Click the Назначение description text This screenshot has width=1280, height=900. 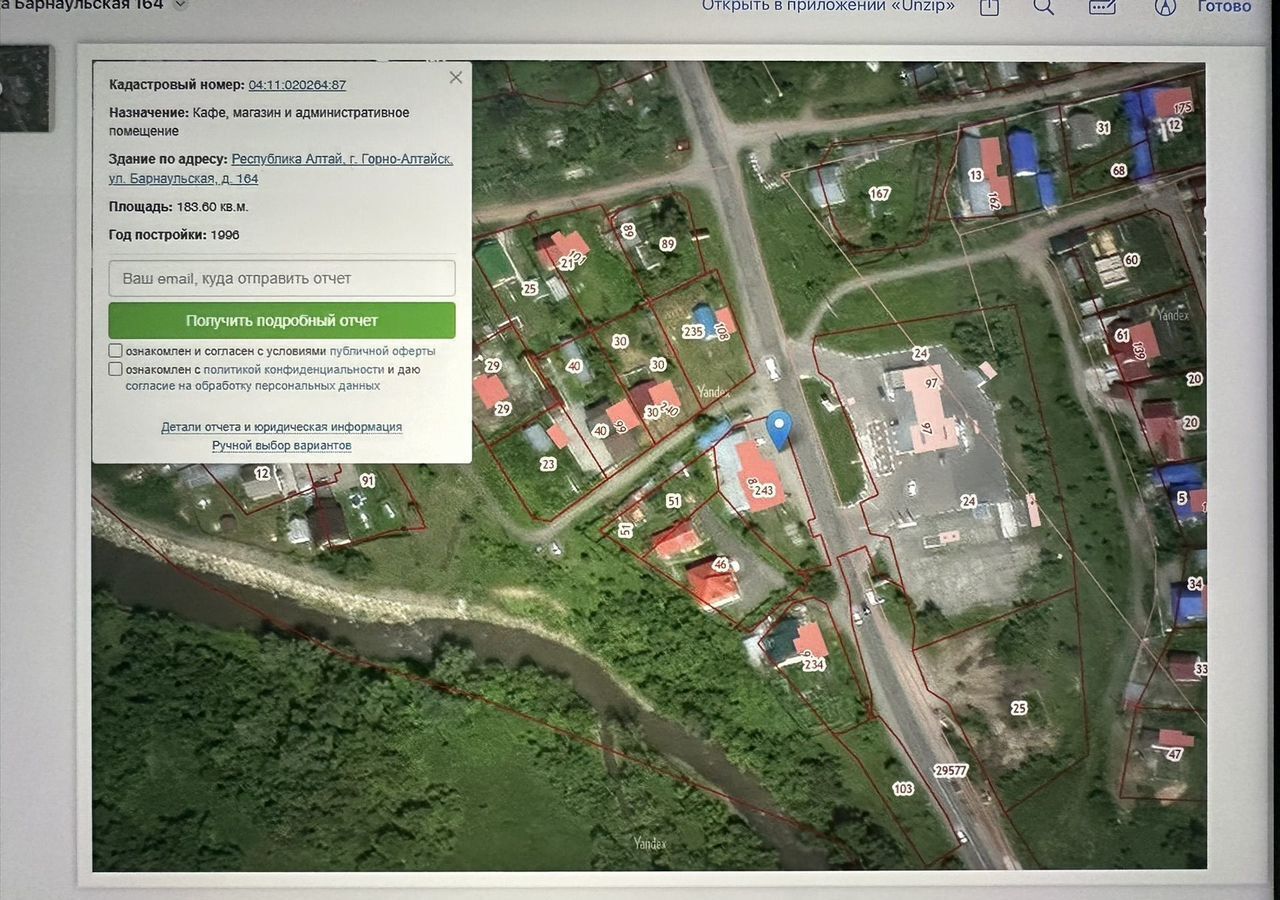pyautogui.click(x=259, y=122)
